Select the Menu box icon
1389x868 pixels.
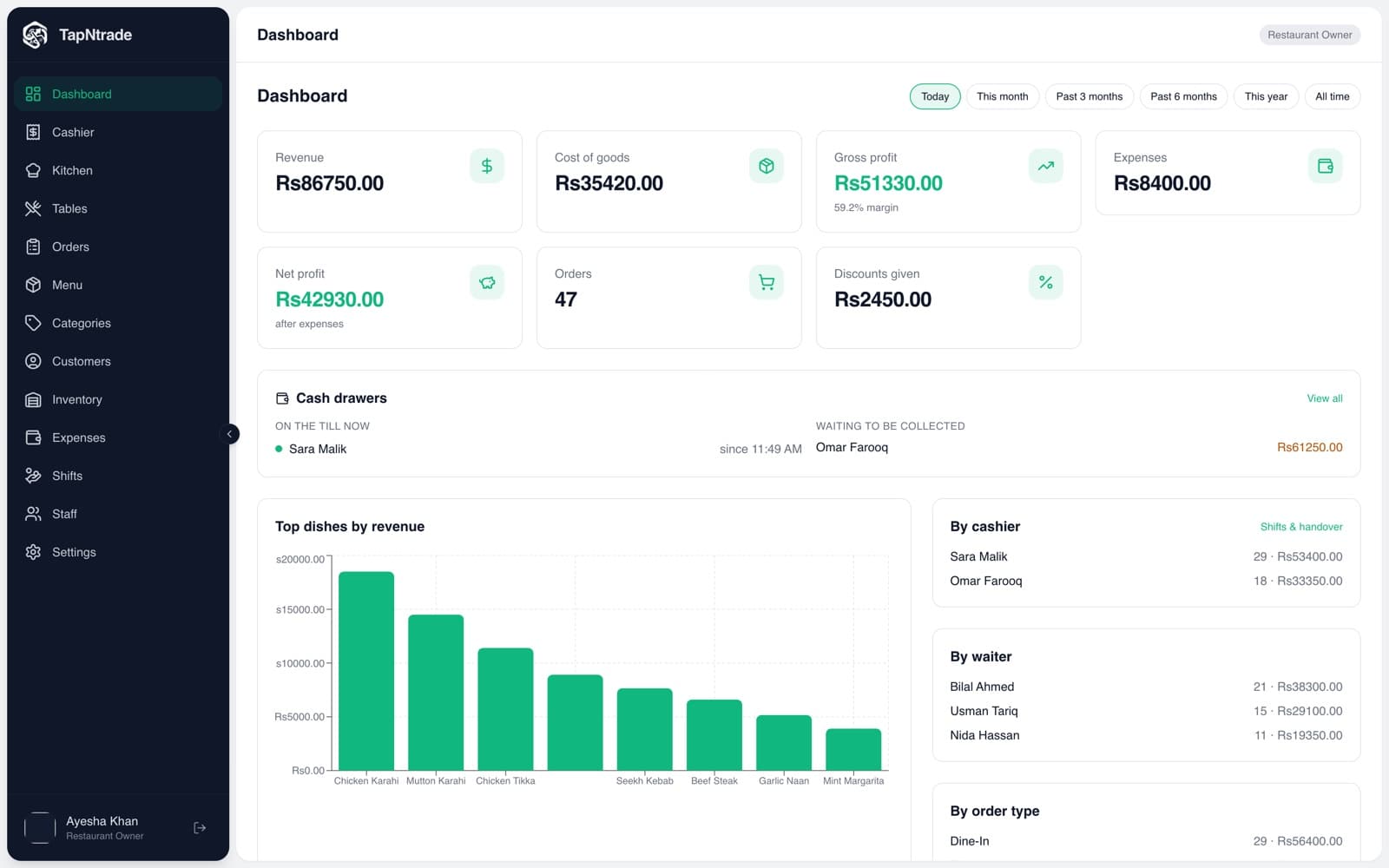coord(33,285)
